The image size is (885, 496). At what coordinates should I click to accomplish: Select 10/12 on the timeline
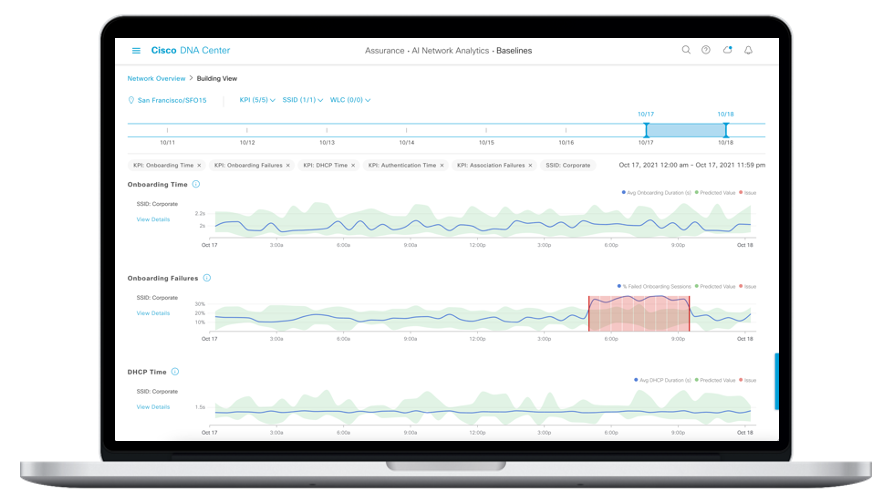tap(247, 142)
